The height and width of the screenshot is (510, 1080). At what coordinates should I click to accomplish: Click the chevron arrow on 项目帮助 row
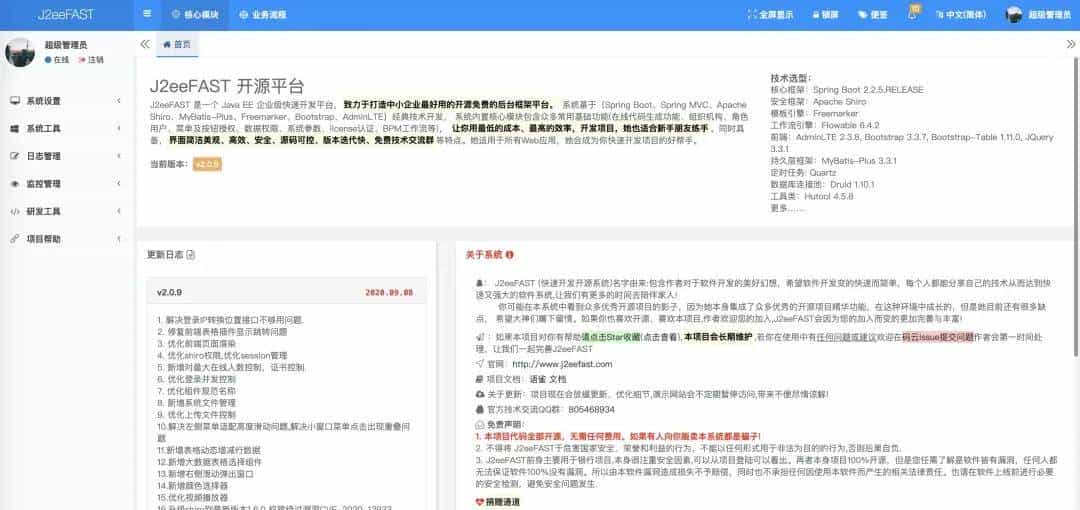[x=118, y=239]
